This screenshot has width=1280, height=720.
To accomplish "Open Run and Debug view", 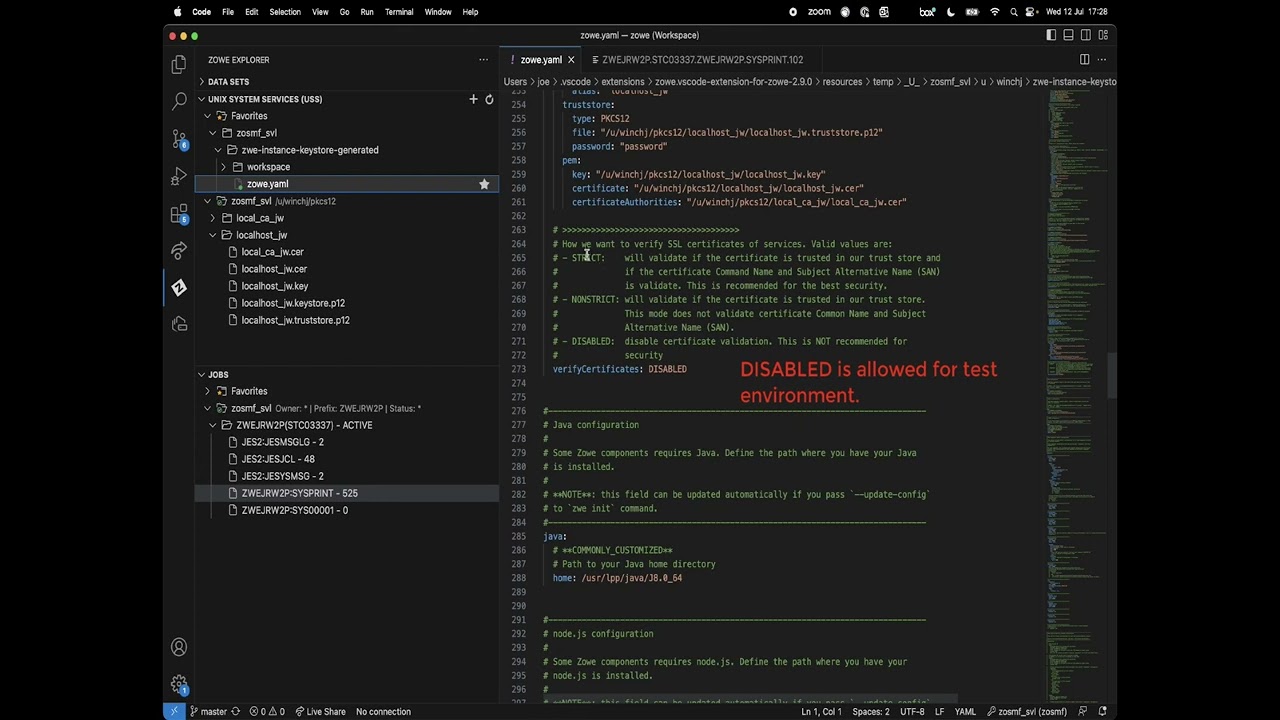I will click(x=179, y=176).
